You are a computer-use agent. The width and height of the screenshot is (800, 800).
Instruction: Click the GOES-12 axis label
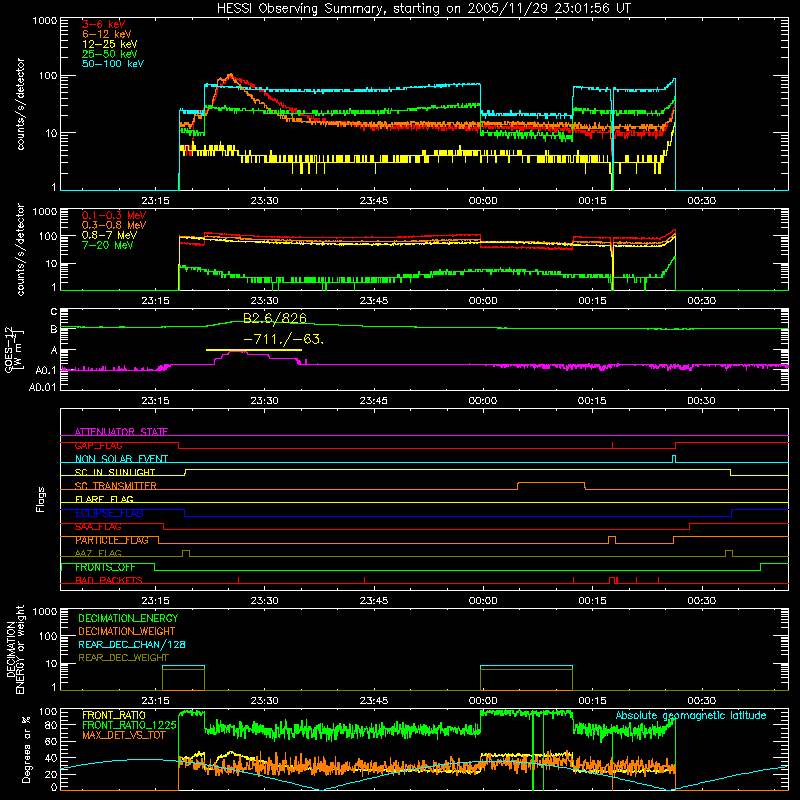click(13, 350)
